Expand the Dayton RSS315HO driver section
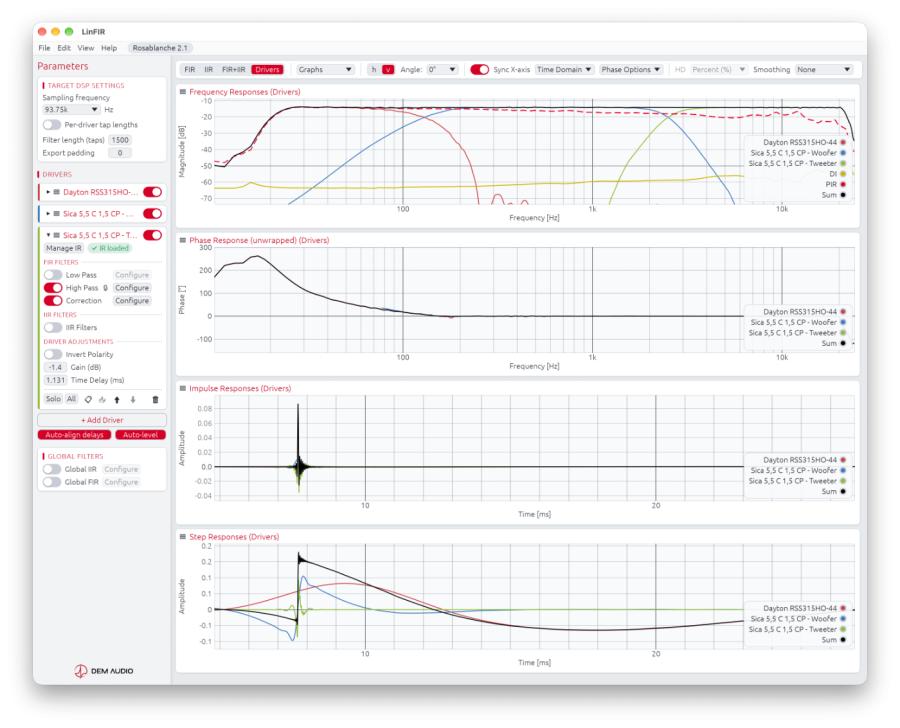This screenshot has width=900, height=728. pos(48,192)
